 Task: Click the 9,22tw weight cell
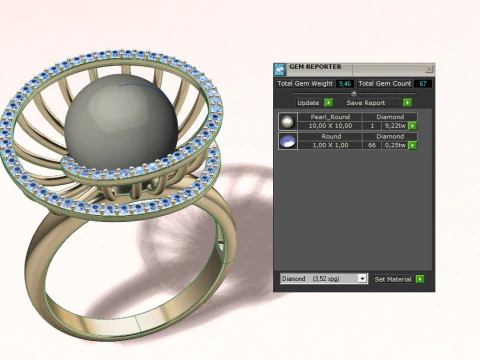[x=395, y=126]
